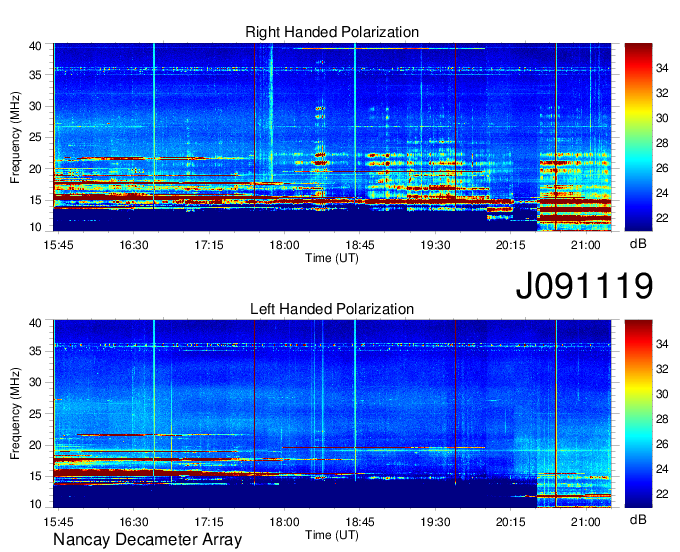Screen dimensions: 680x552
Task: Click 30 MHz frequency tick of Left Handed plot
Action: tap(35, 382)
